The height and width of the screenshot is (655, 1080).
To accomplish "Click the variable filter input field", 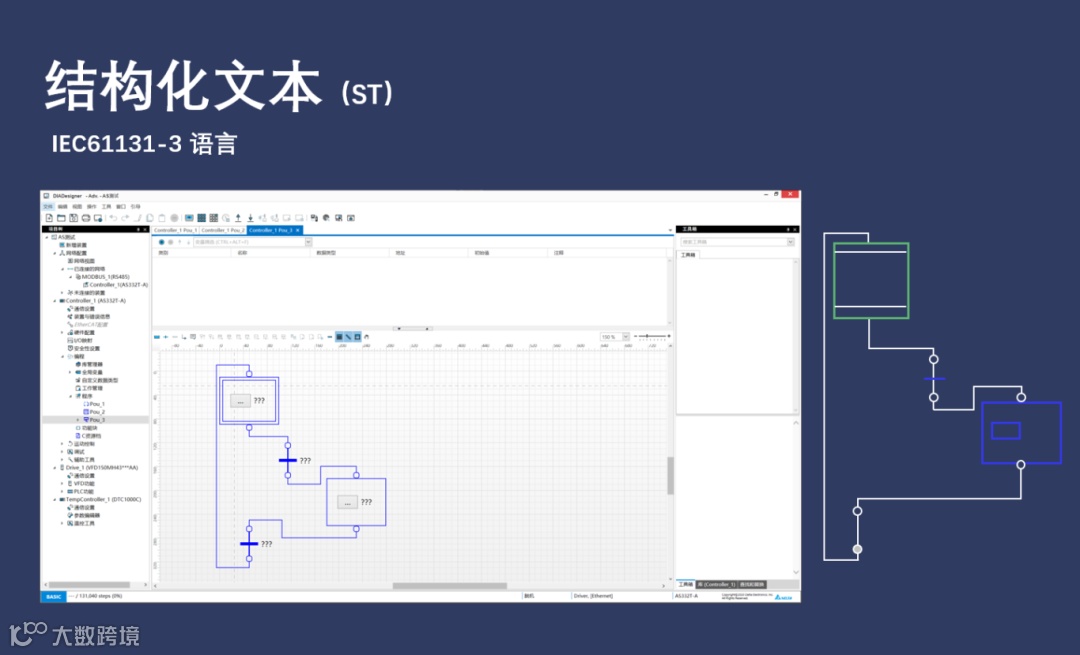I will [249, 242].
